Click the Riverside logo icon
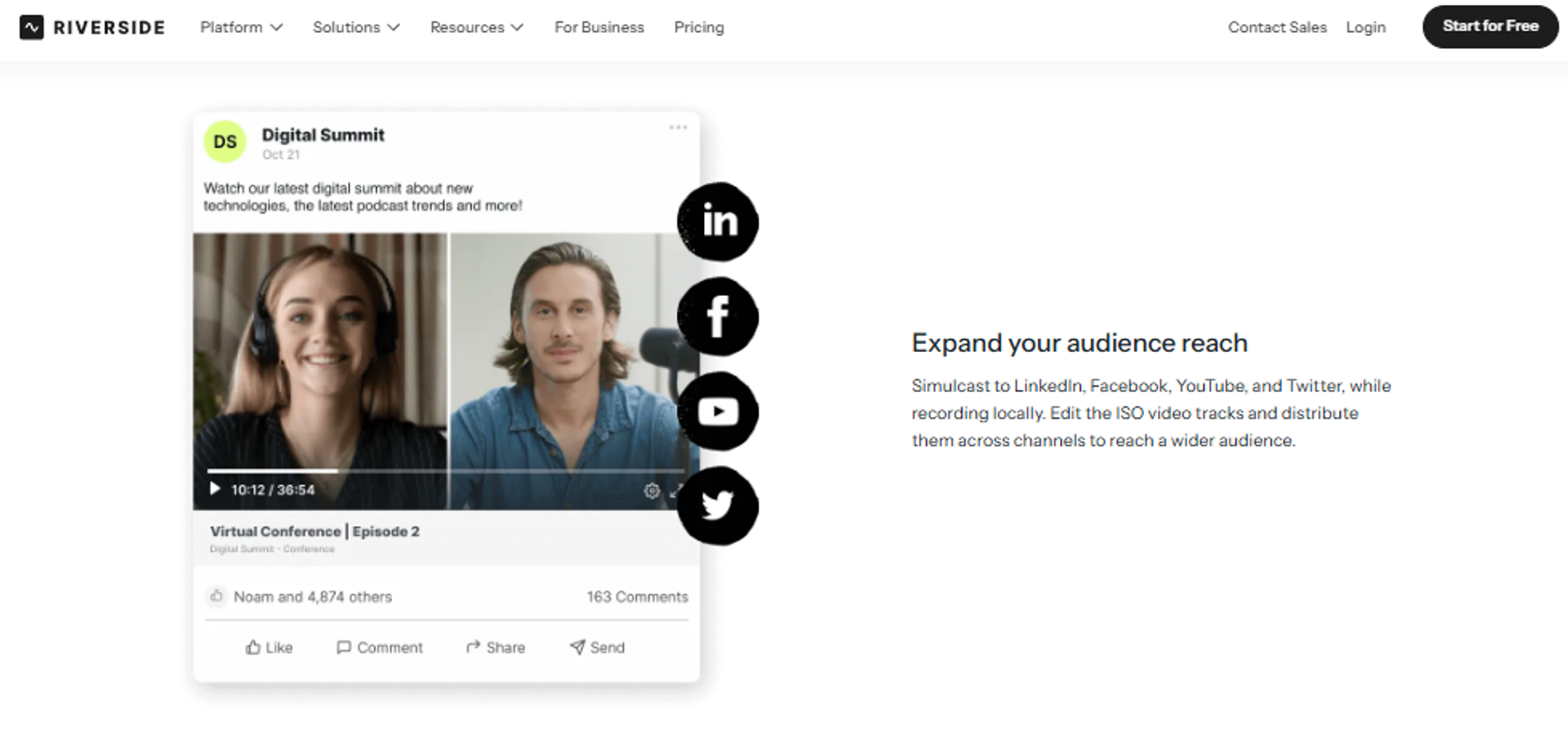The width and height of the screenshot is (1568, 749). click(x=32, y=27)
